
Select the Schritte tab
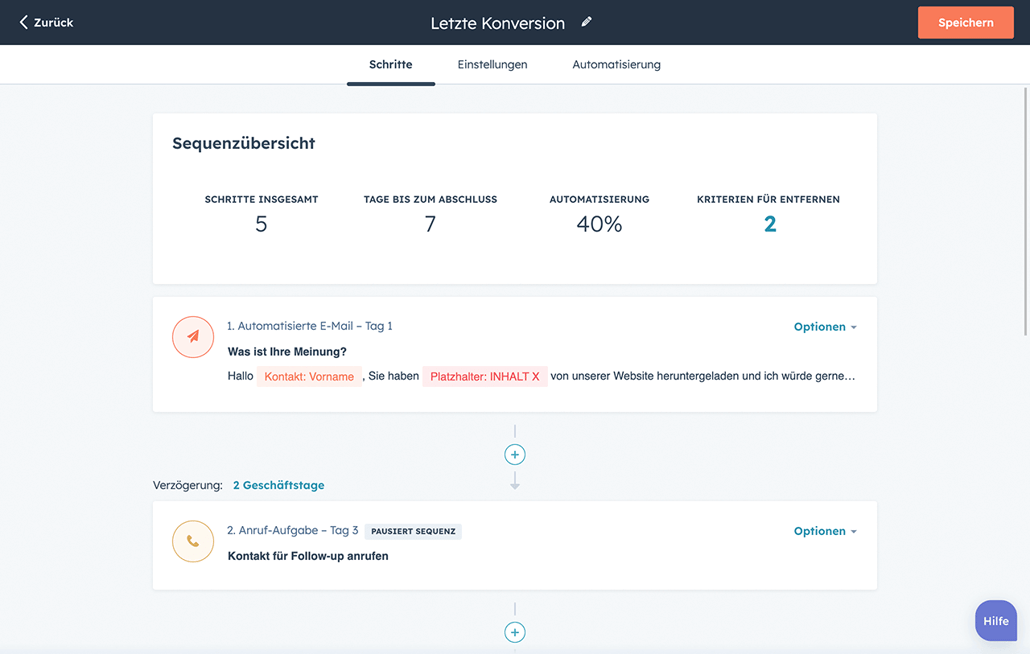click(390, 64)
